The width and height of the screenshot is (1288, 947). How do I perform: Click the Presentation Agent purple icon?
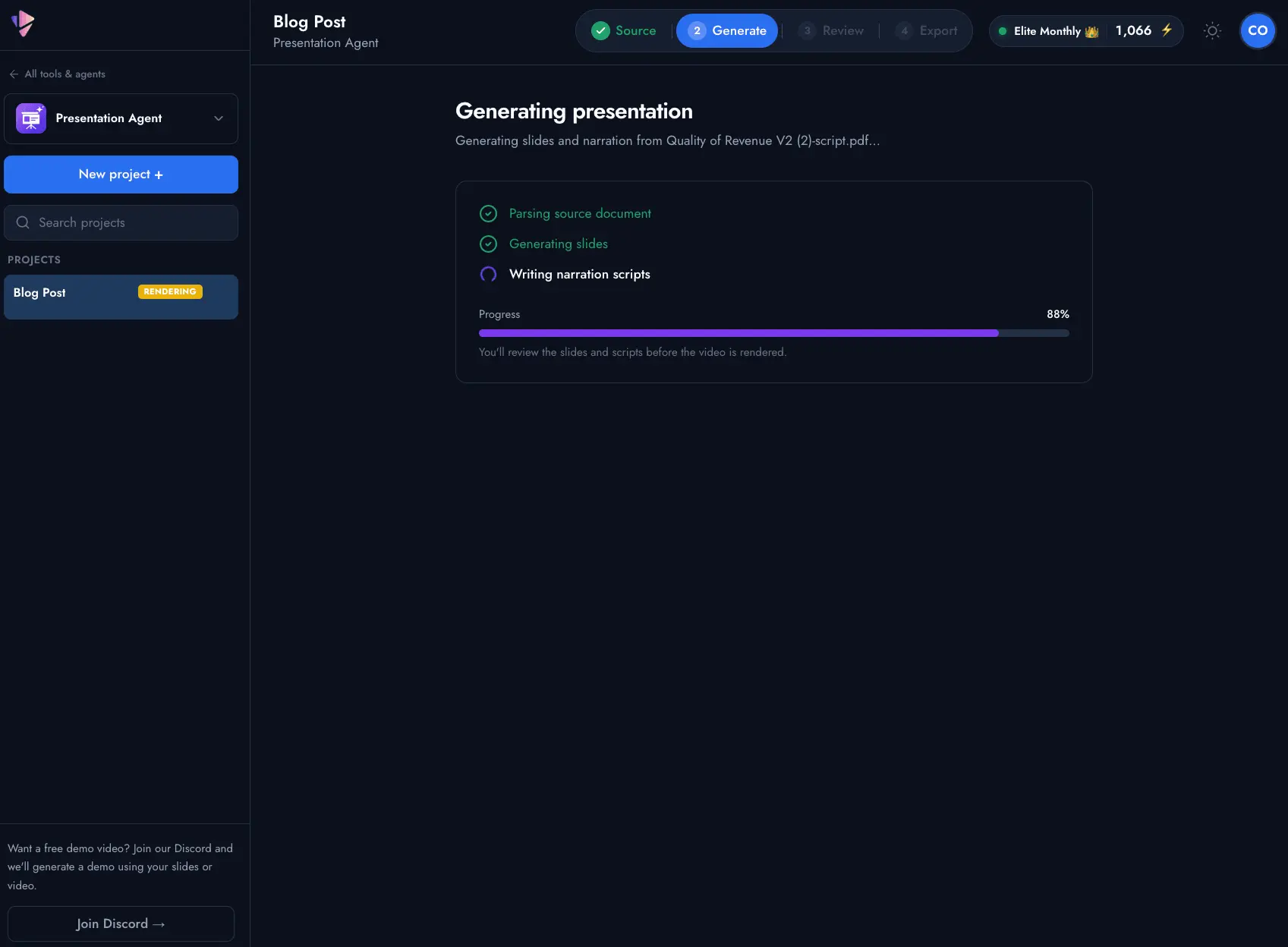tap(31, 118)
